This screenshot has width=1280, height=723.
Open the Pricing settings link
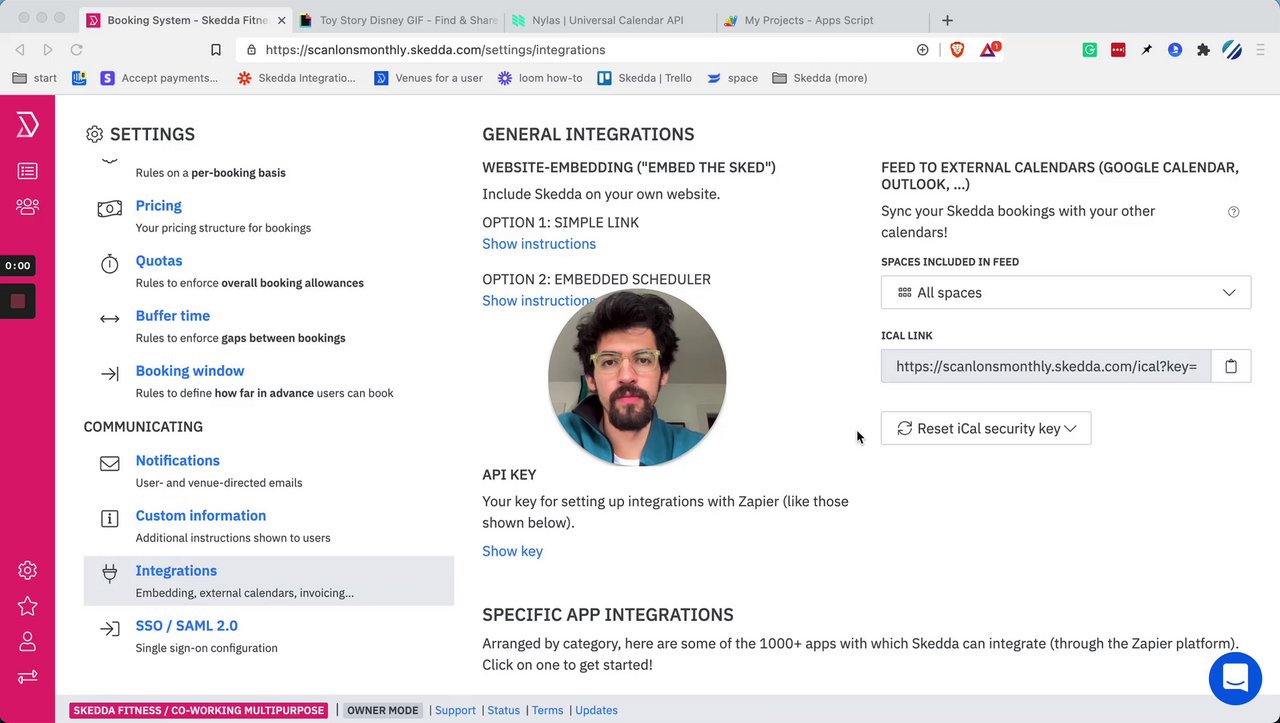pyautogui.click(x=158, y=206)
